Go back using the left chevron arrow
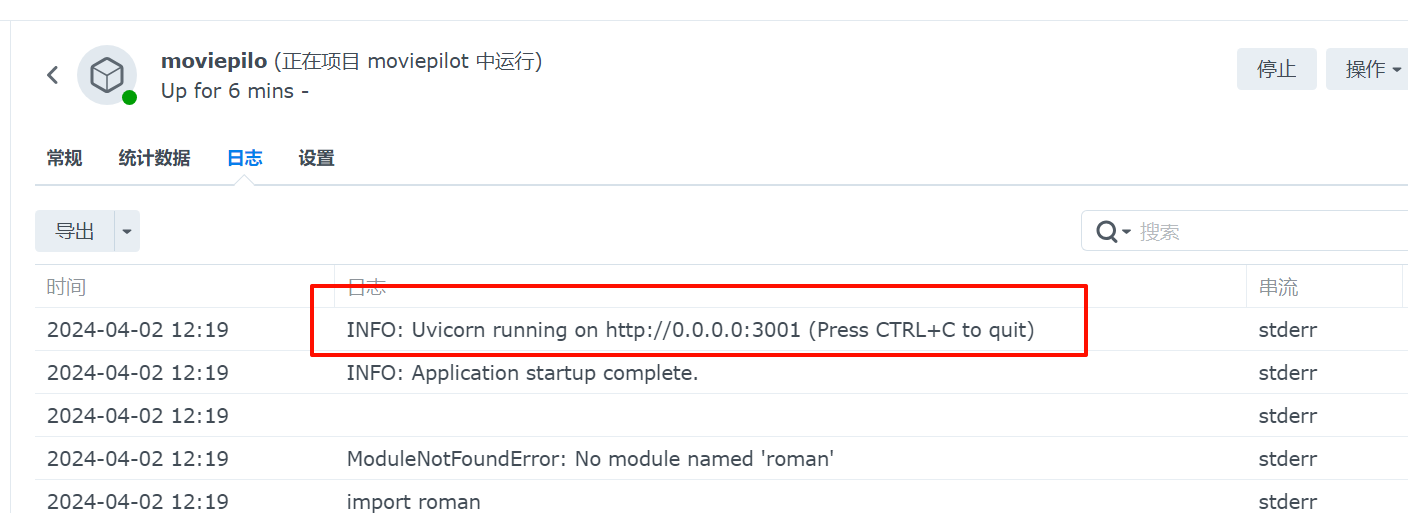 point(53,75)
